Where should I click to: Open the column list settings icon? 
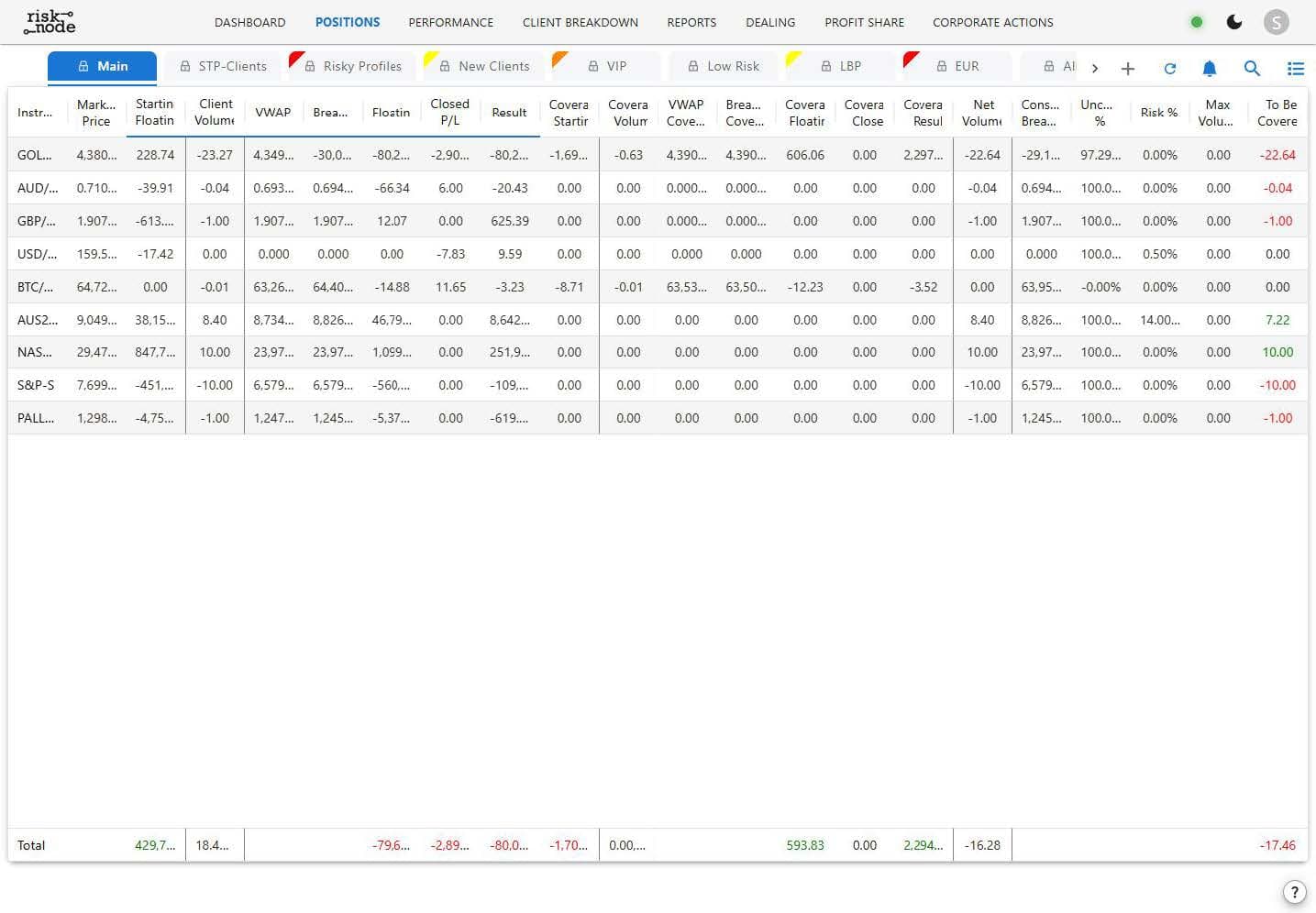click(x=1295, y=68)
